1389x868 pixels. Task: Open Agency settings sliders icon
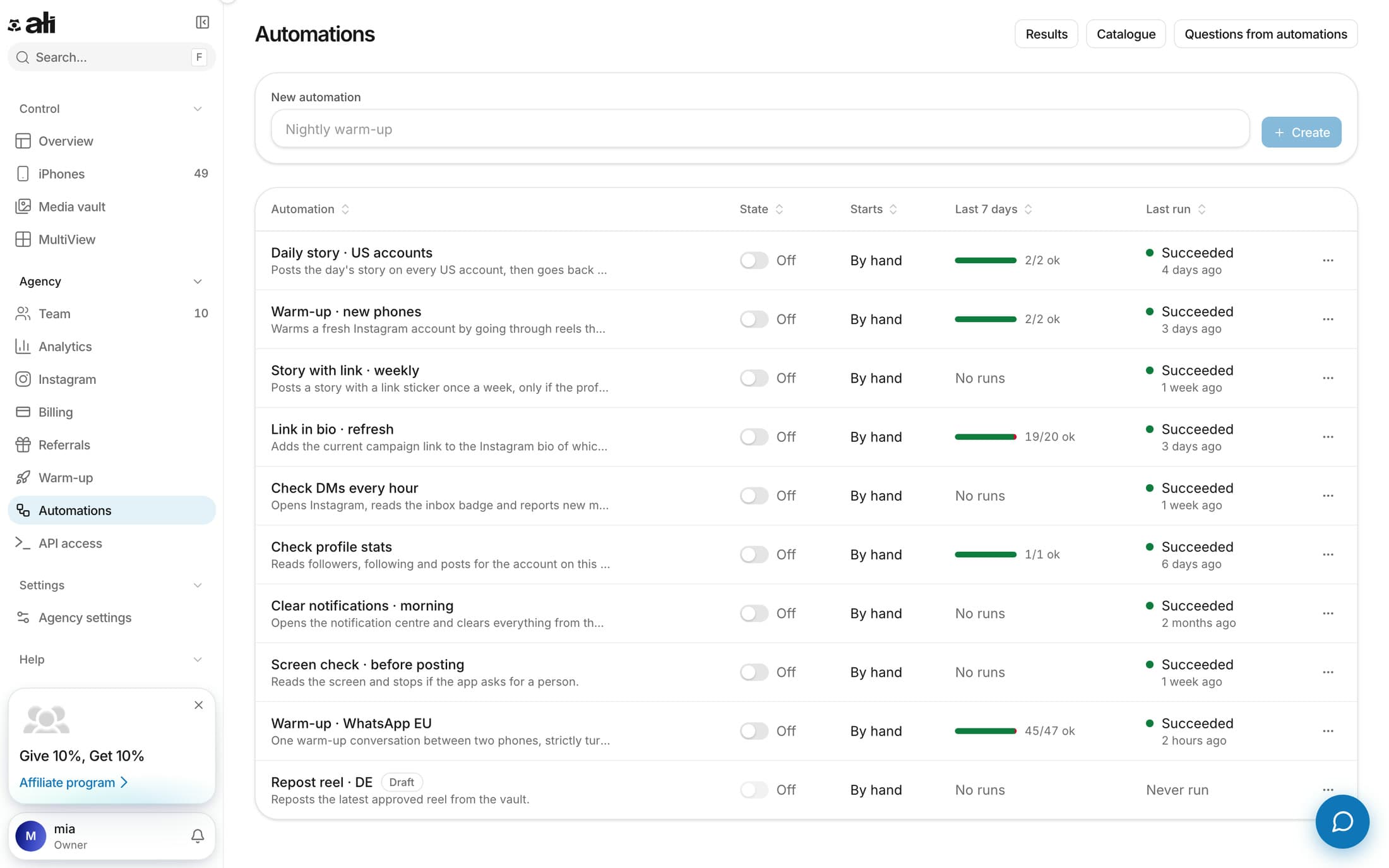coord(23,617)
